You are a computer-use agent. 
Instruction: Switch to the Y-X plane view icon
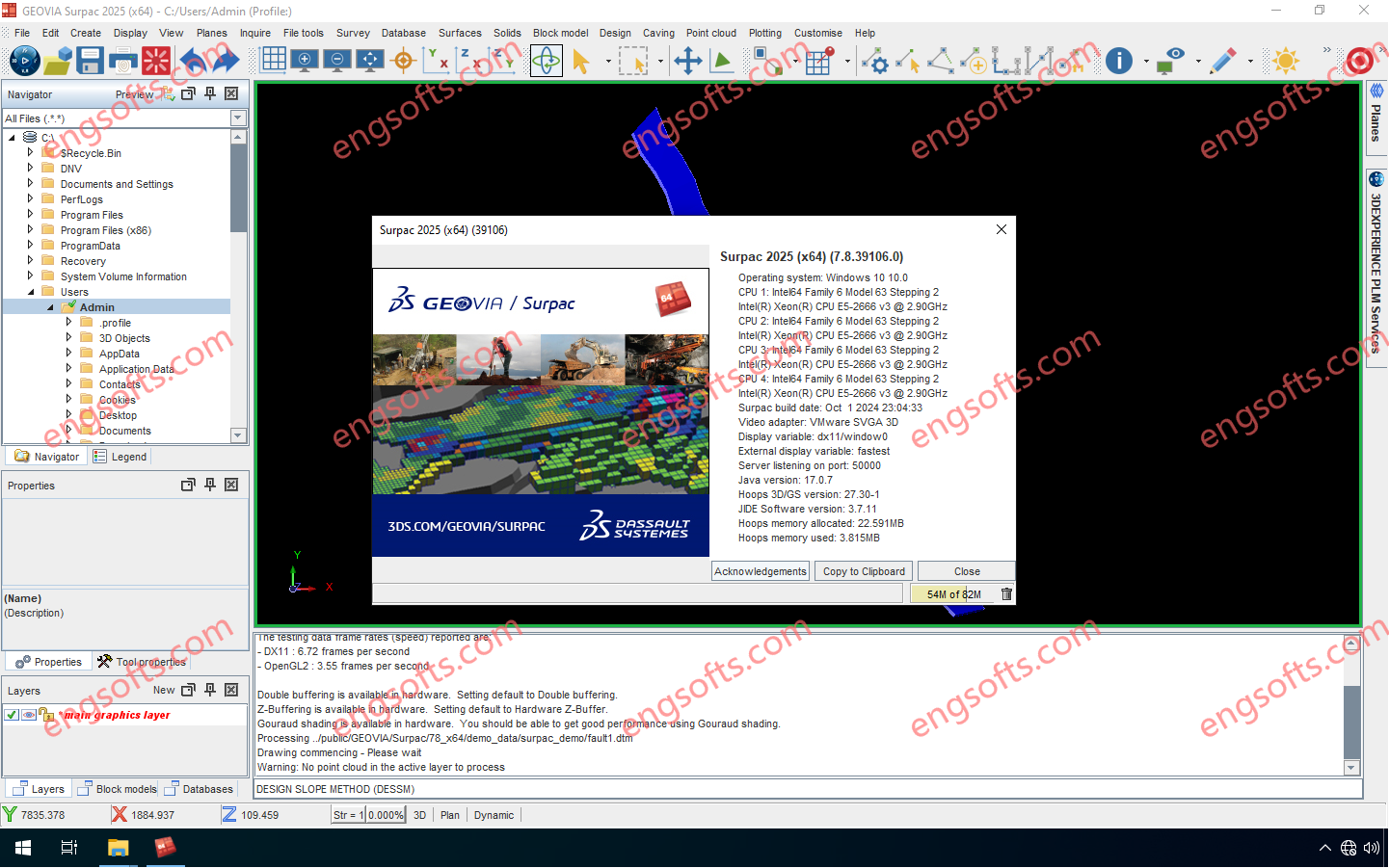click(438, 61)
